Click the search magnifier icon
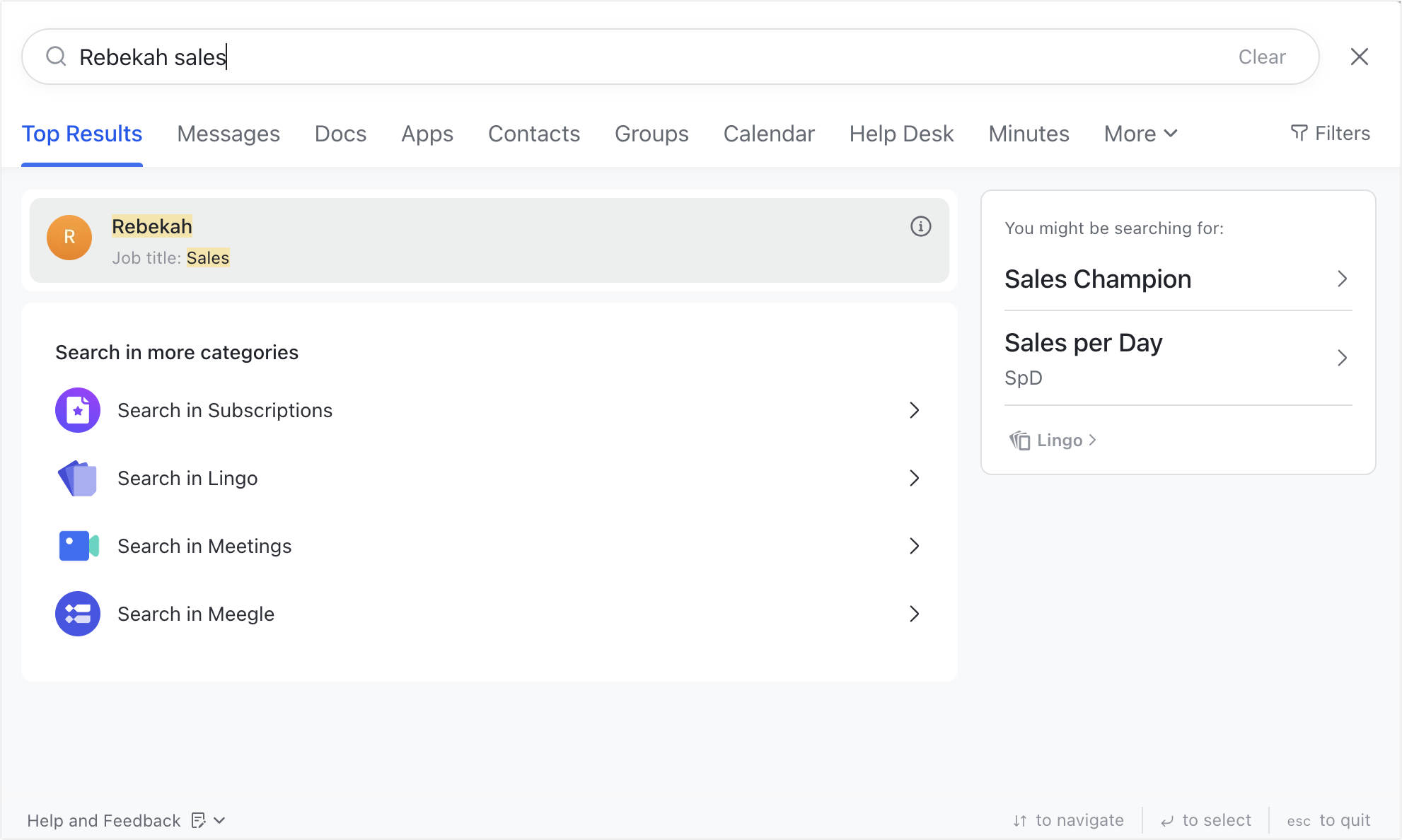1402x840 pixels. point(56,57)
